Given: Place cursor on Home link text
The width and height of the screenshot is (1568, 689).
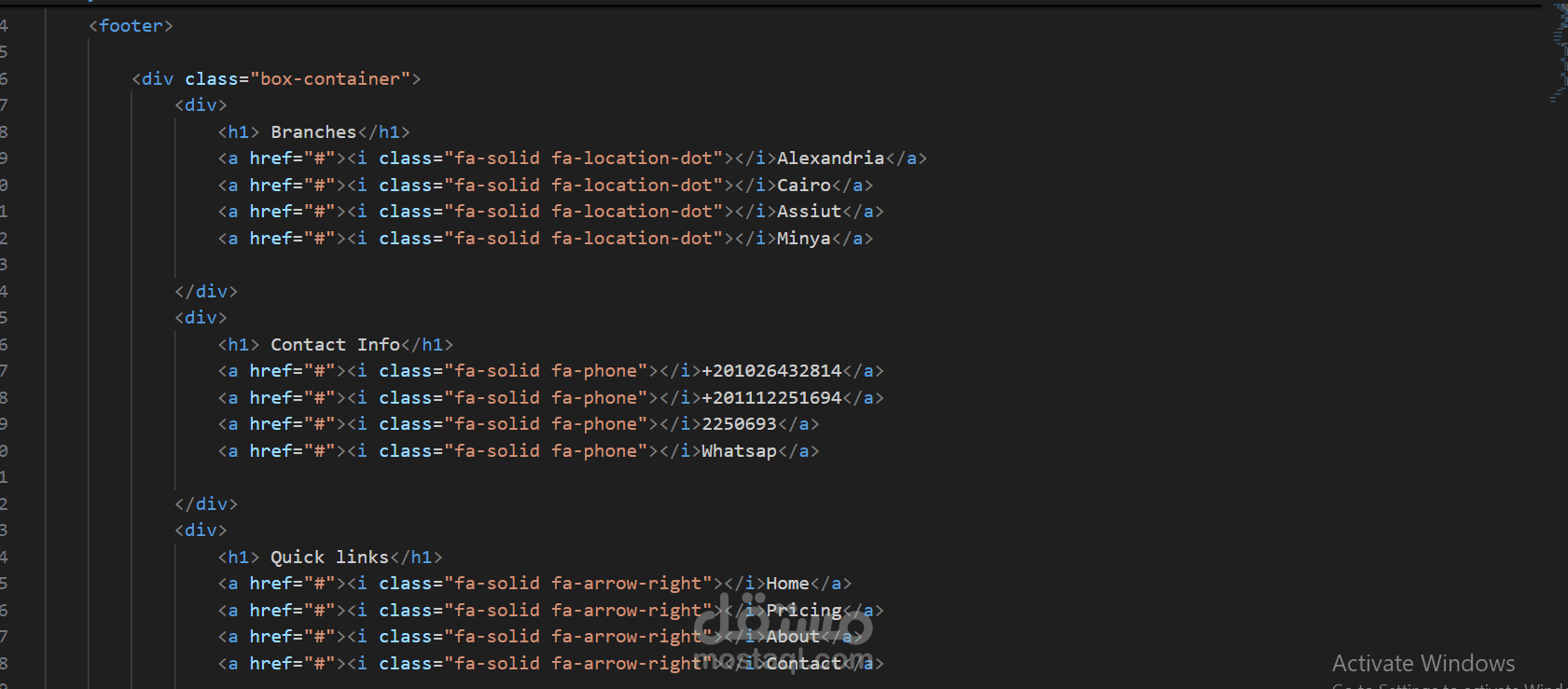Looking at the screenshot, I should (x=787, y=584).
